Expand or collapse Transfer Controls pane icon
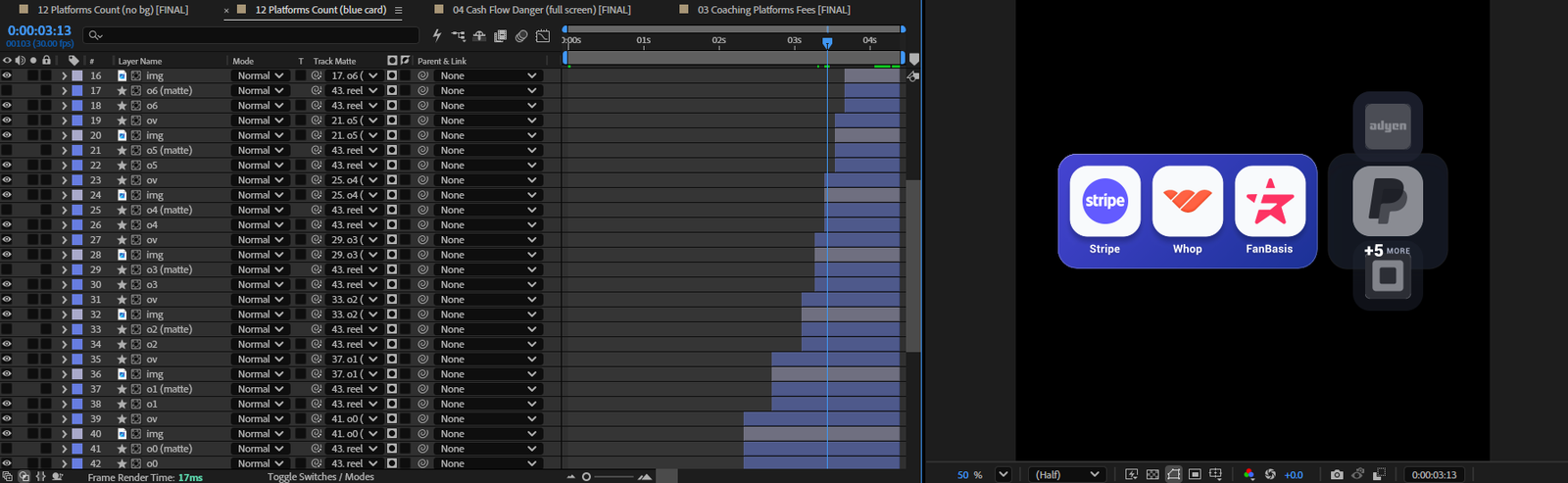Image resolution: width=1568 pixels, height=483 pixels. tap(24, 477)
